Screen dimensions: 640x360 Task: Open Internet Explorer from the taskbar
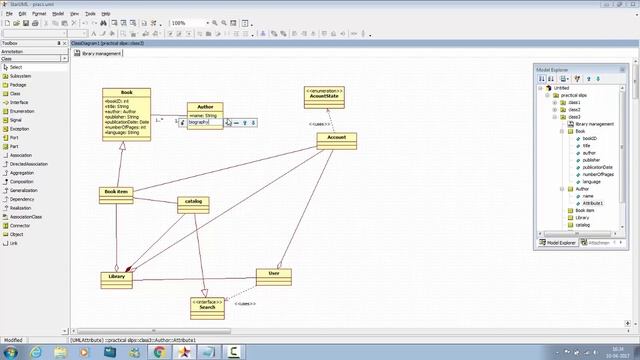[36, 352]
